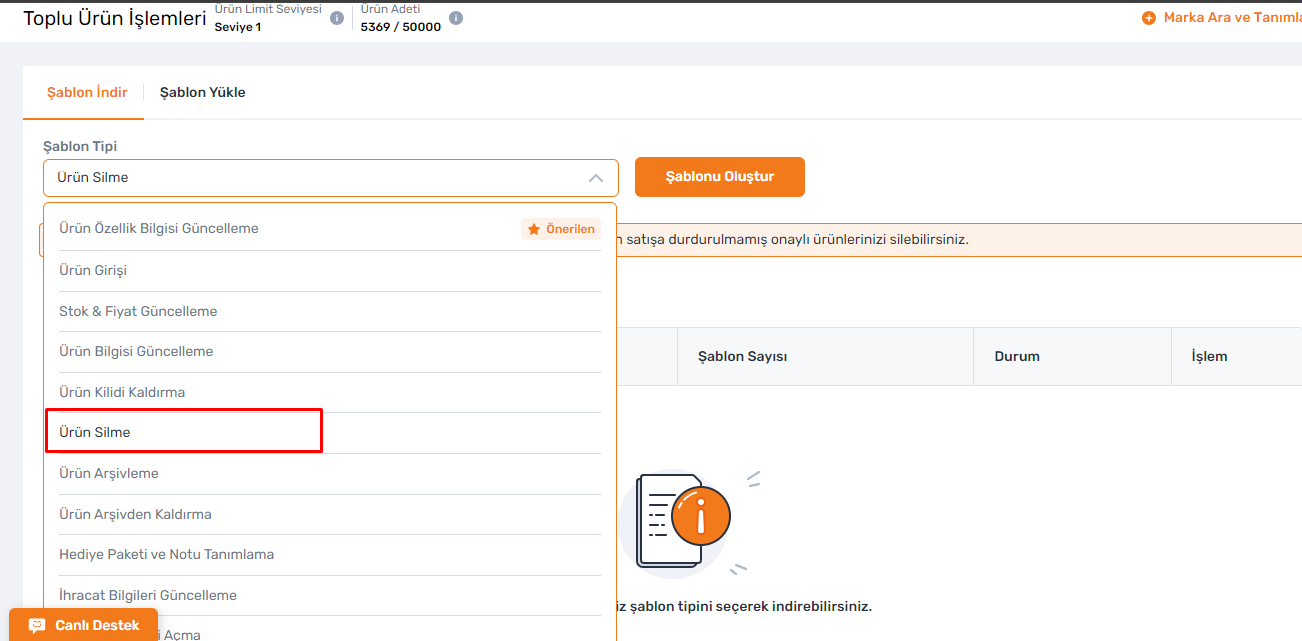Switch to the Şablon İndir tab
The width and height of the screenshot is (1302, 641).
(87, 92)
